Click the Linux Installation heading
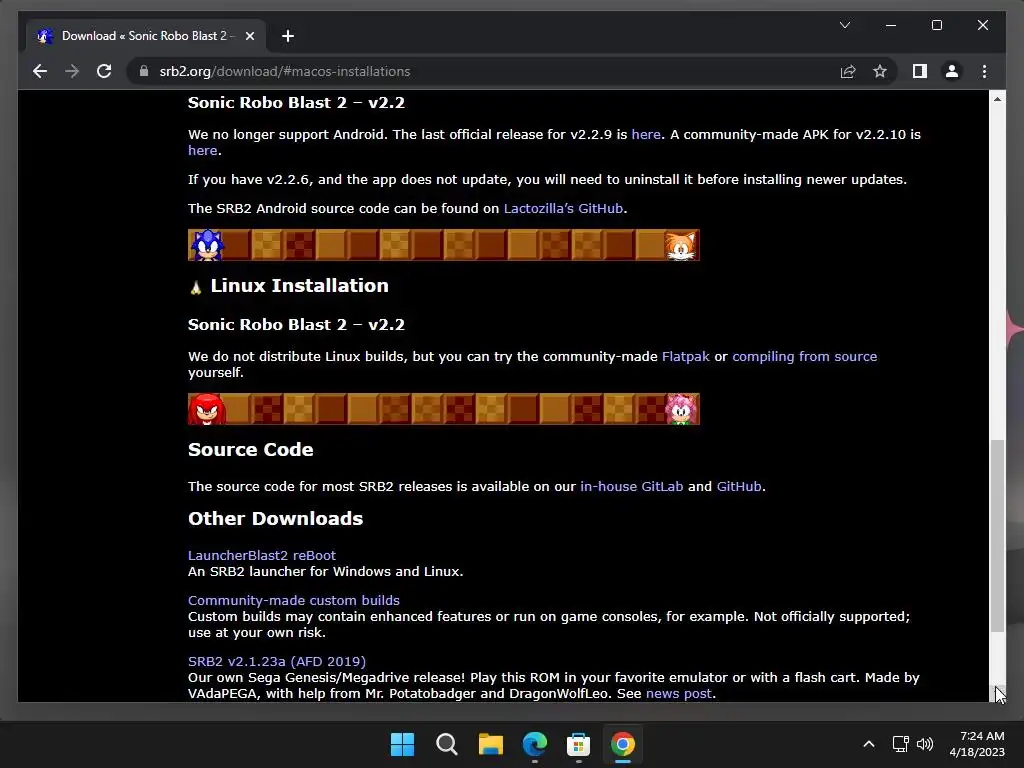This screenshot has height=768, width=1024. [x=299, y=286]
